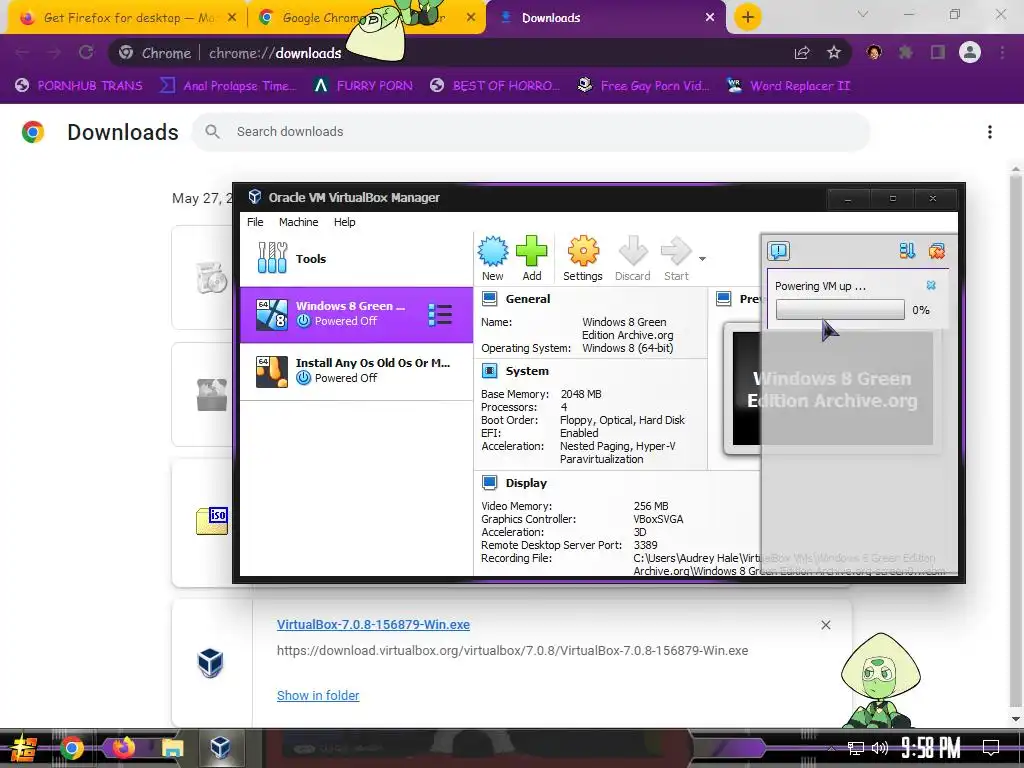Screen dimensions: 1024x768
Task: Click the ISO file icon in Downloads
Action: 212,520
